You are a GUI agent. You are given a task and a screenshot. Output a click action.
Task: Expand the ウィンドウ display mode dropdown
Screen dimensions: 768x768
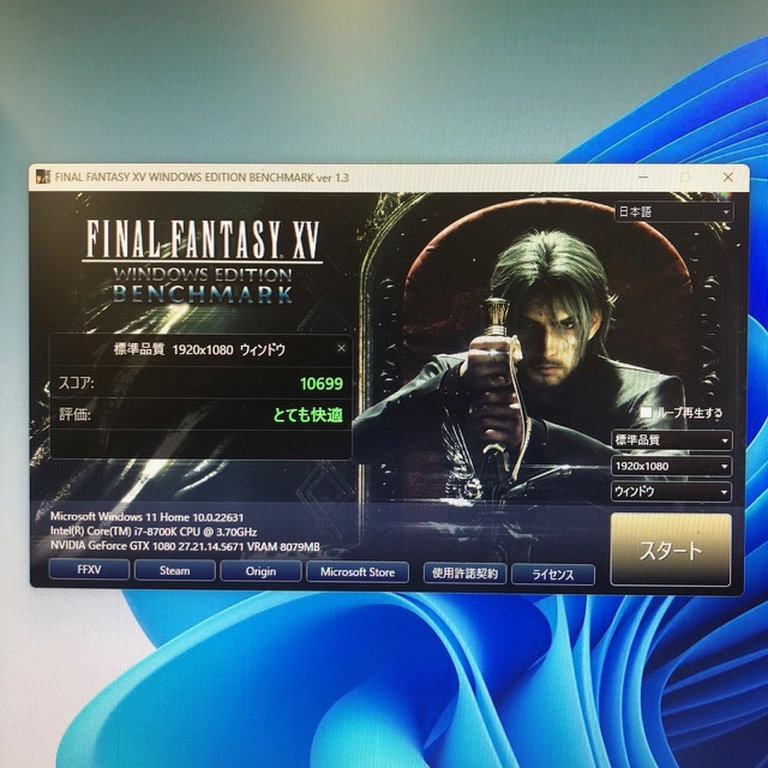671,492
